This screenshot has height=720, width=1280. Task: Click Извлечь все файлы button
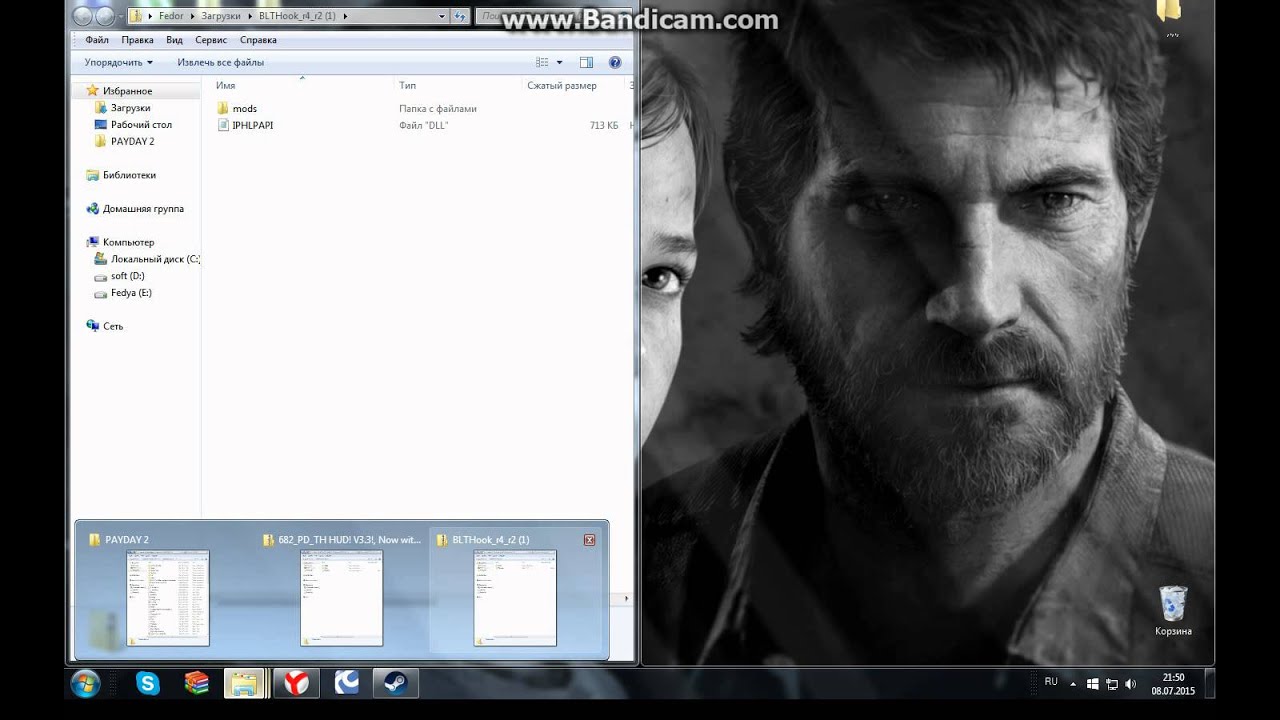[221, 62]
